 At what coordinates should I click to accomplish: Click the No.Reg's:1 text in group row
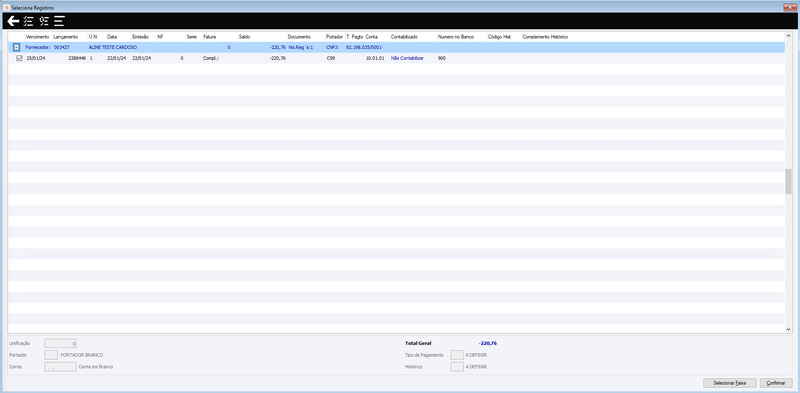[x=301, y=47]
